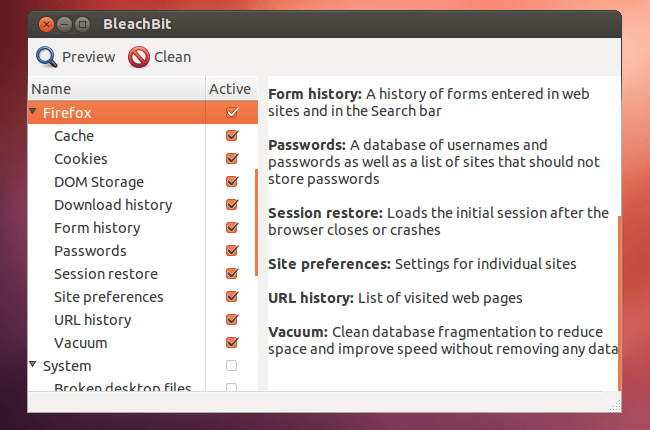
Task: Close the BleachBit window
Action: (46, 24)
